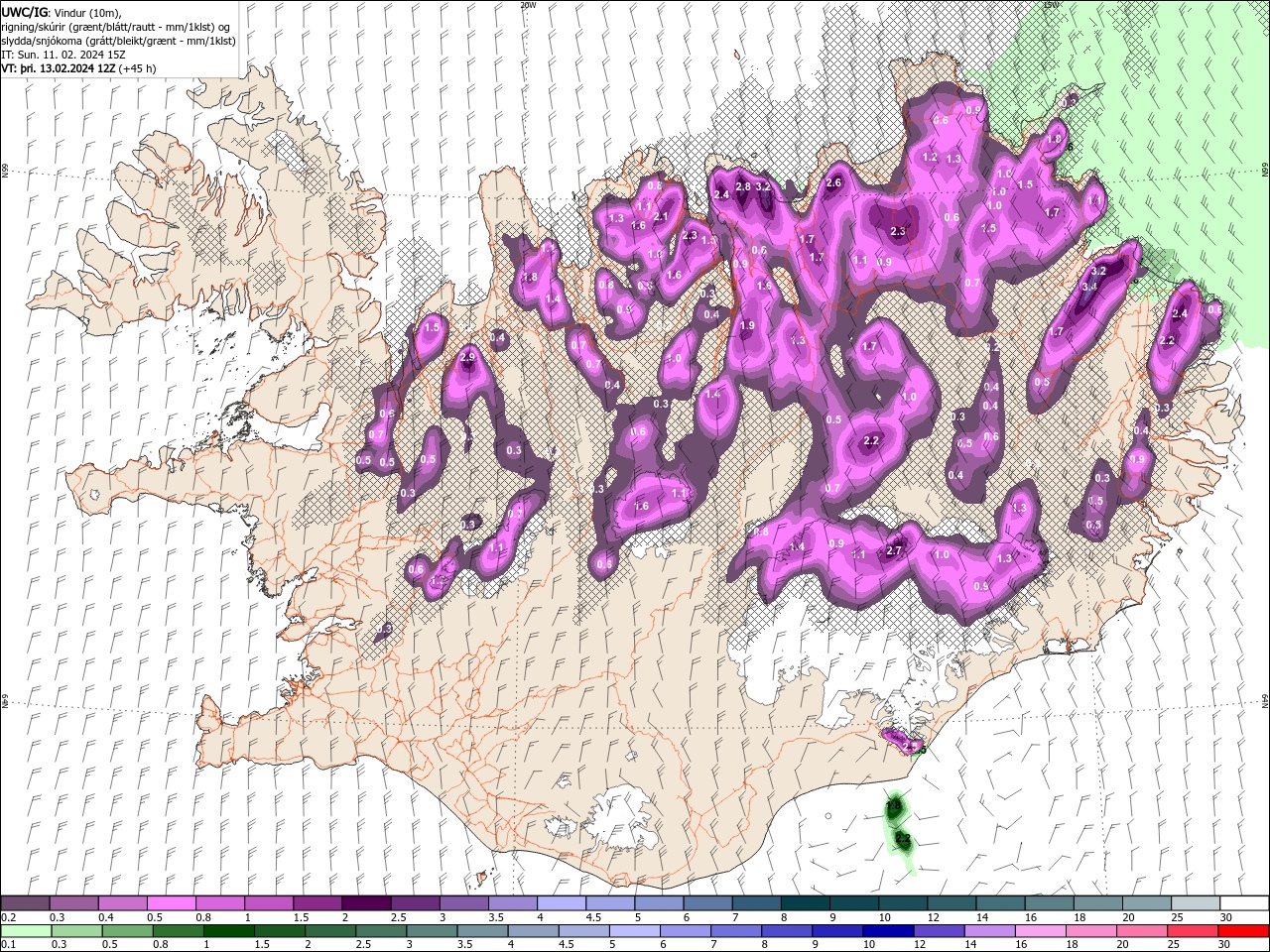Viewport: 1270px width, 952px height.
Task: Click the '(+45 h)' forecast offset text
Action: 138,68
